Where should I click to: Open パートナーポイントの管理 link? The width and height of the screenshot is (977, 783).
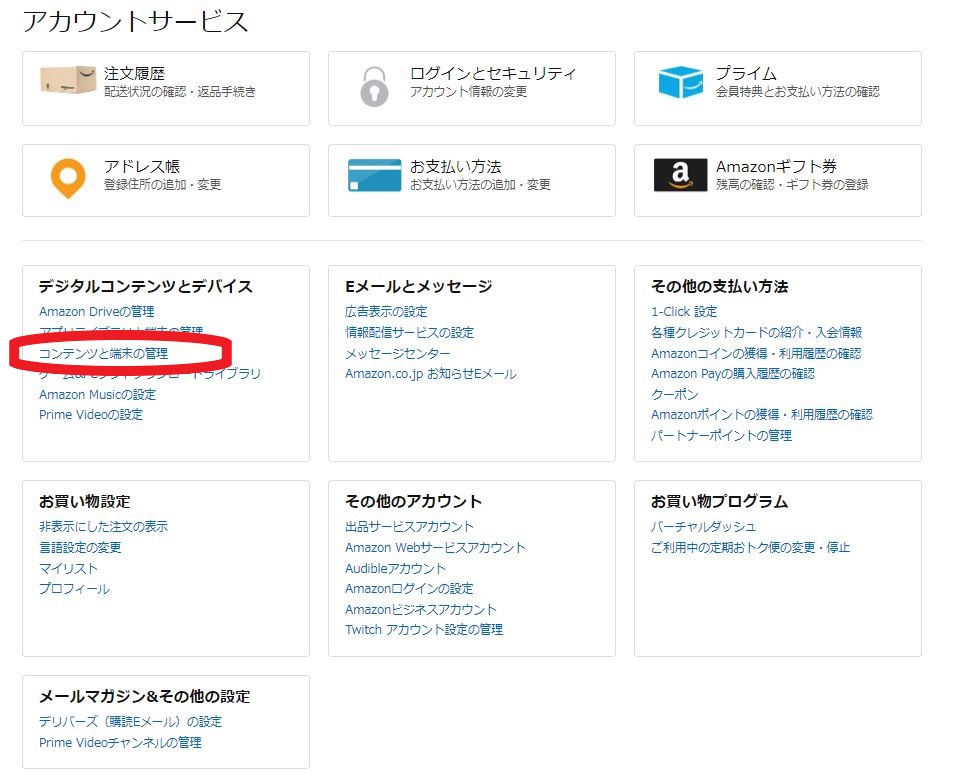[722, 435]
